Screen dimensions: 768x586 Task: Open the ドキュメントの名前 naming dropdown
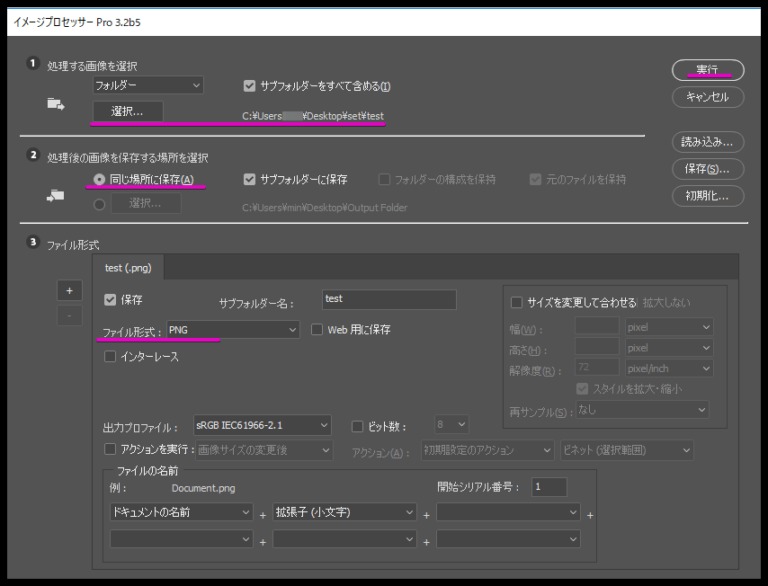[x=181, y=512]
